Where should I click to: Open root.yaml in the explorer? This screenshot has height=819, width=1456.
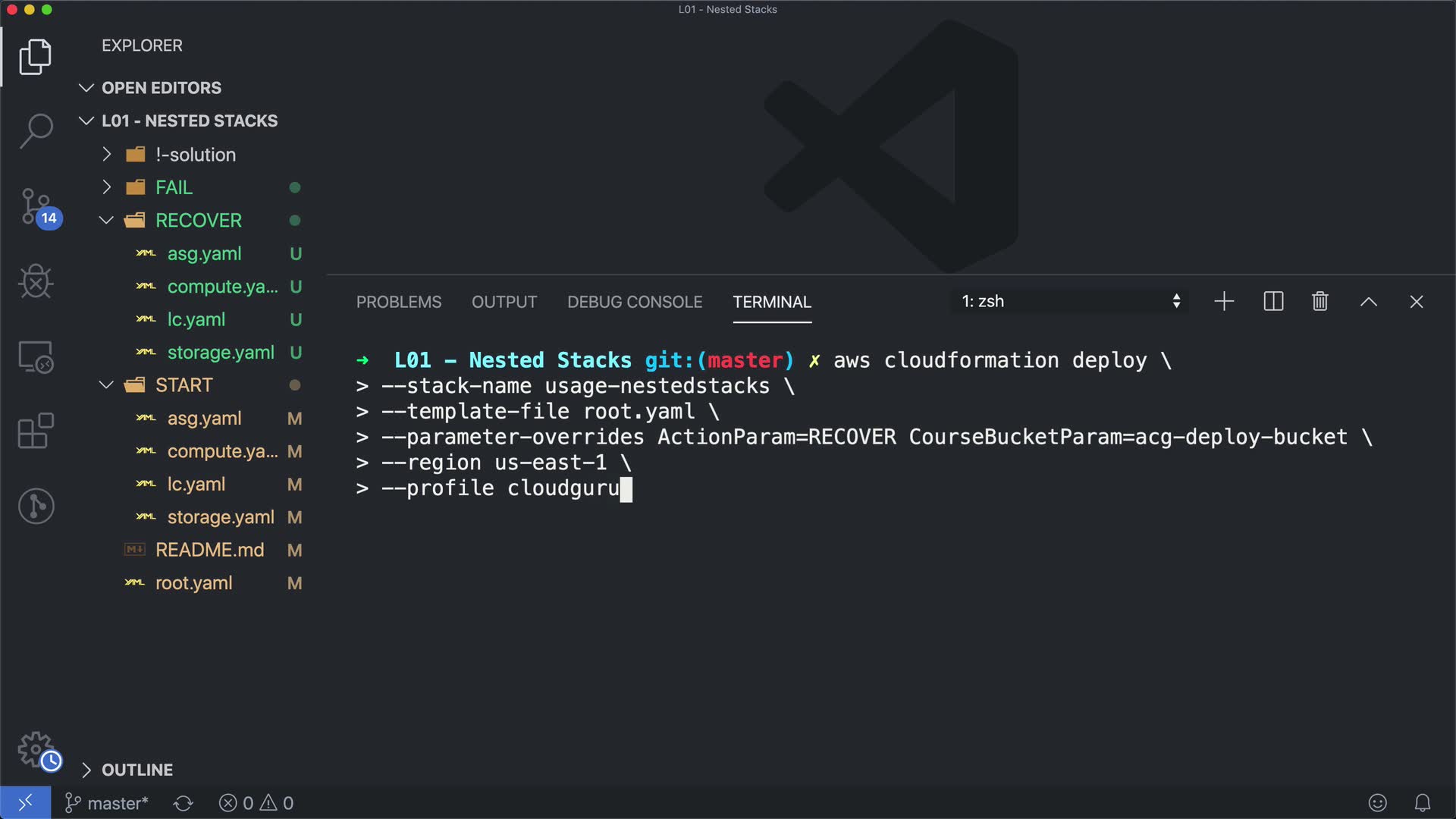pos(193,583)
